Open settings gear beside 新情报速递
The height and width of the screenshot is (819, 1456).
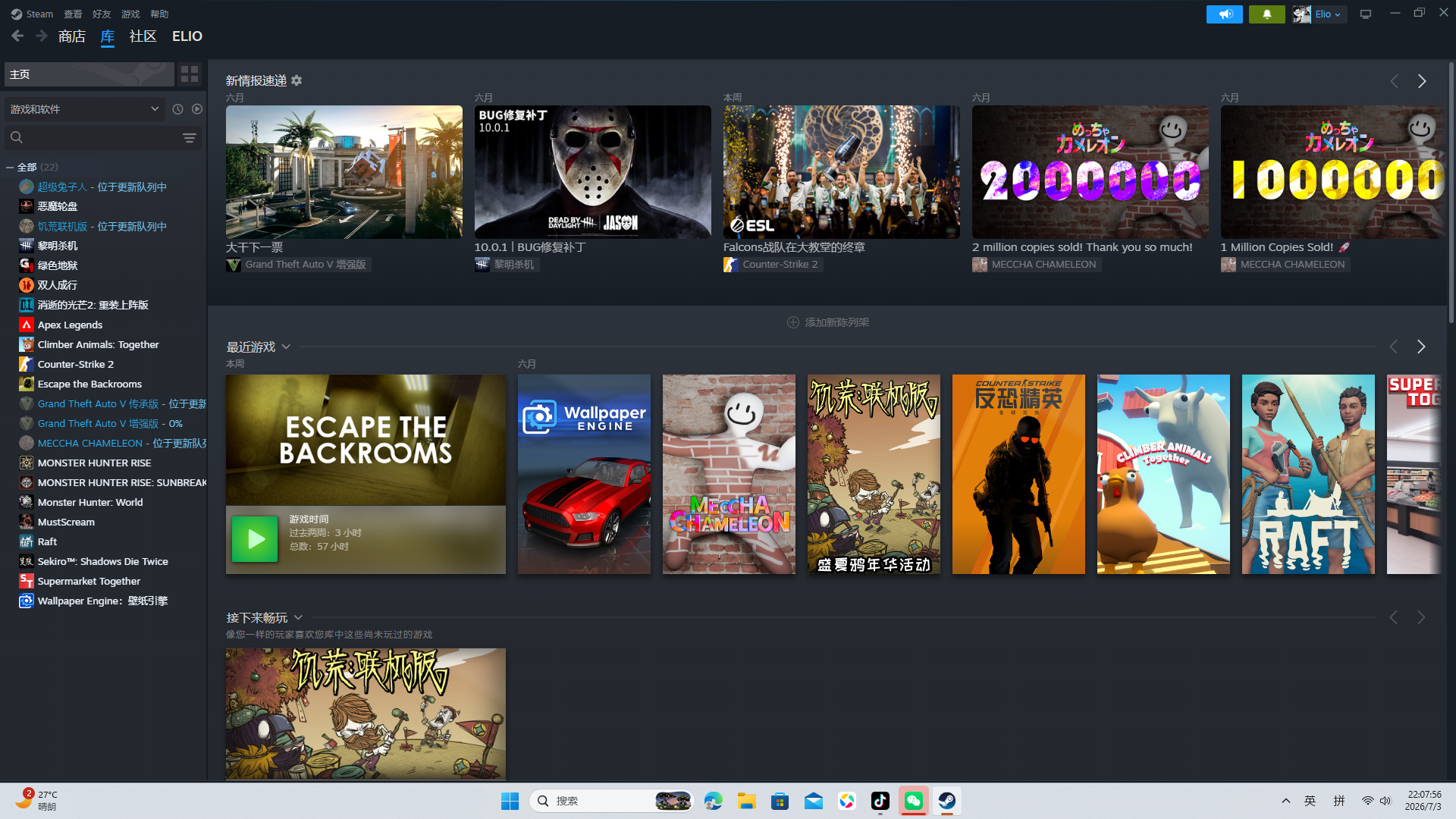pos(297,80)
